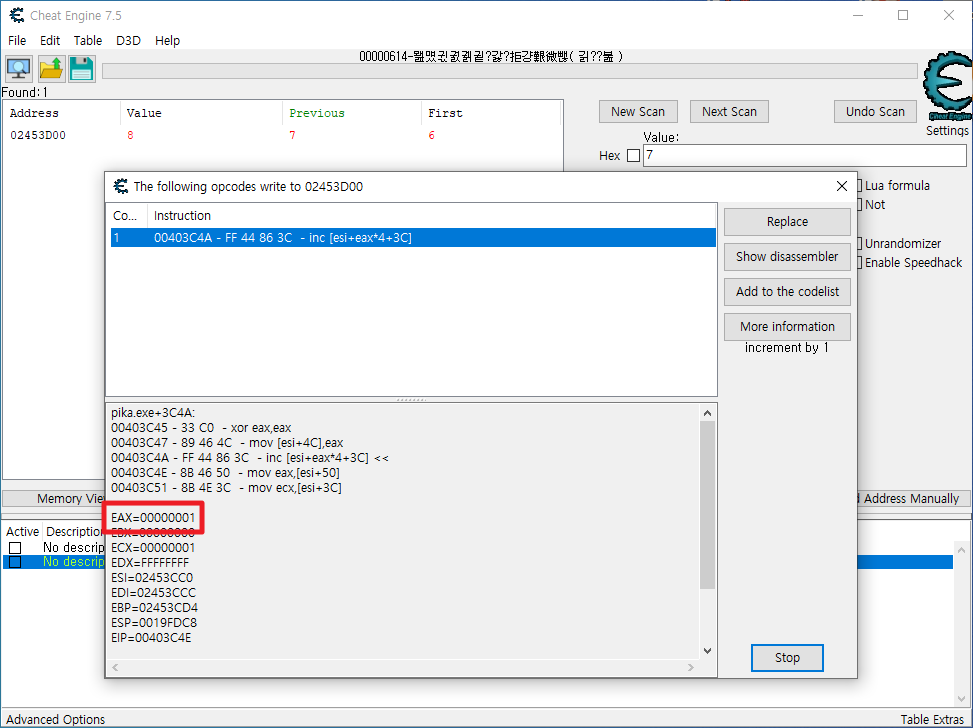Click the ESI=02453CC0 register line
This screenshot has width=973, height=728.
[152, 577]
